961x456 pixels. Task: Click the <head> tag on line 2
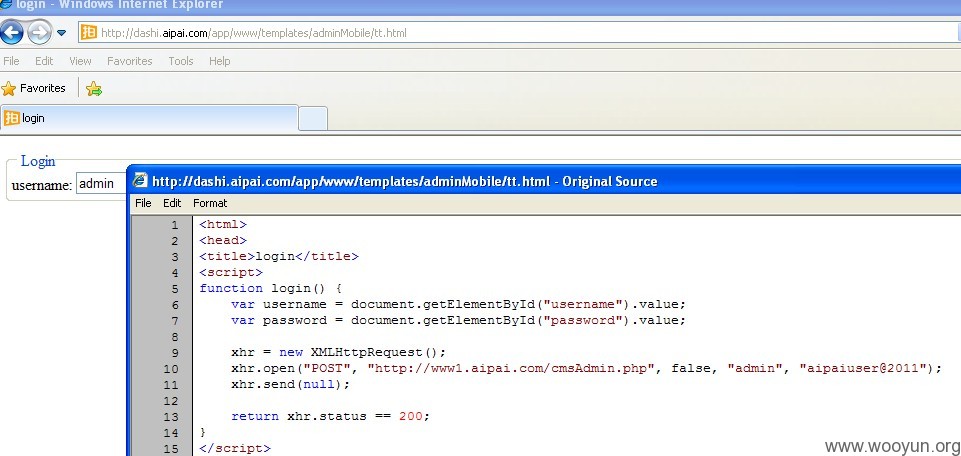click(x=223, y=240)
